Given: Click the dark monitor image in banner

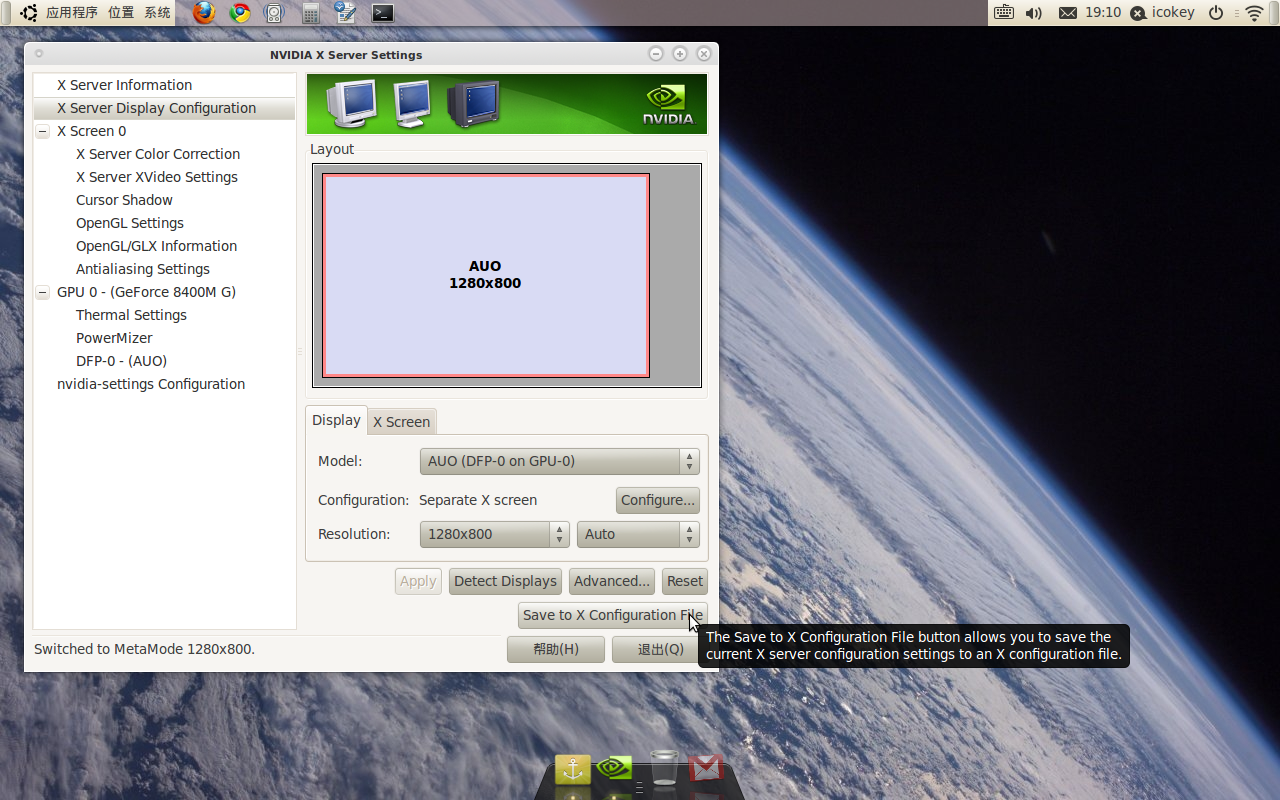Looking at the screenshot, I should (473, 104).
